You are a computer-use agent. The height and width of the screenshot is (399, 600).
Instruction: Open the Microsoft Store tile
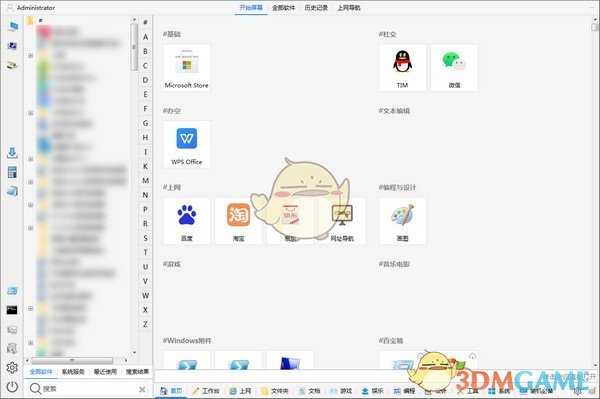pos(187,68)
